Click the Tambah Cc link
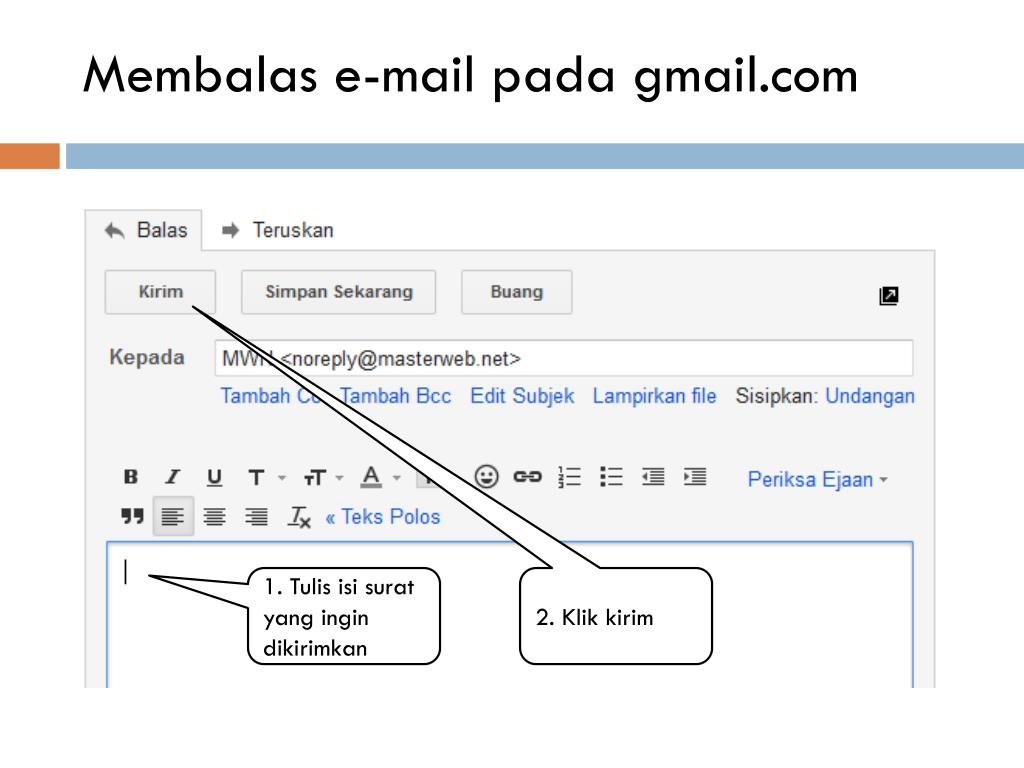The image size is (1024, 768). pos(270,396)
